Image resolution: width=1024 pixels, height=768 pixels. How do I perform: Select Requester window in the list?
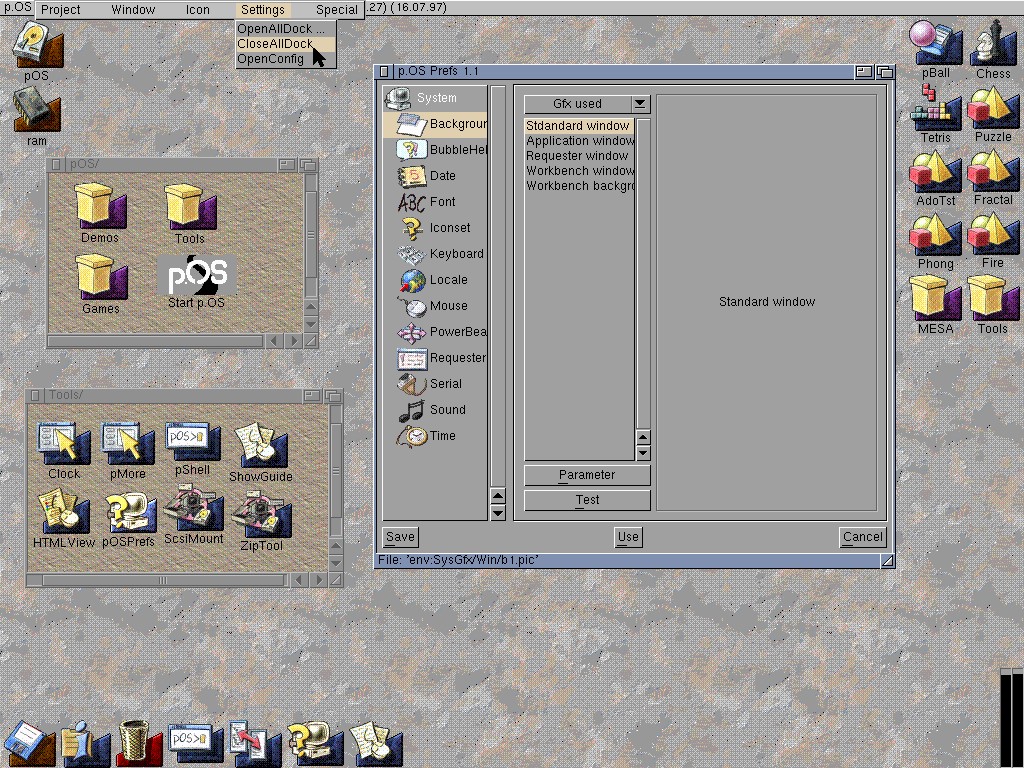(577, 156)
